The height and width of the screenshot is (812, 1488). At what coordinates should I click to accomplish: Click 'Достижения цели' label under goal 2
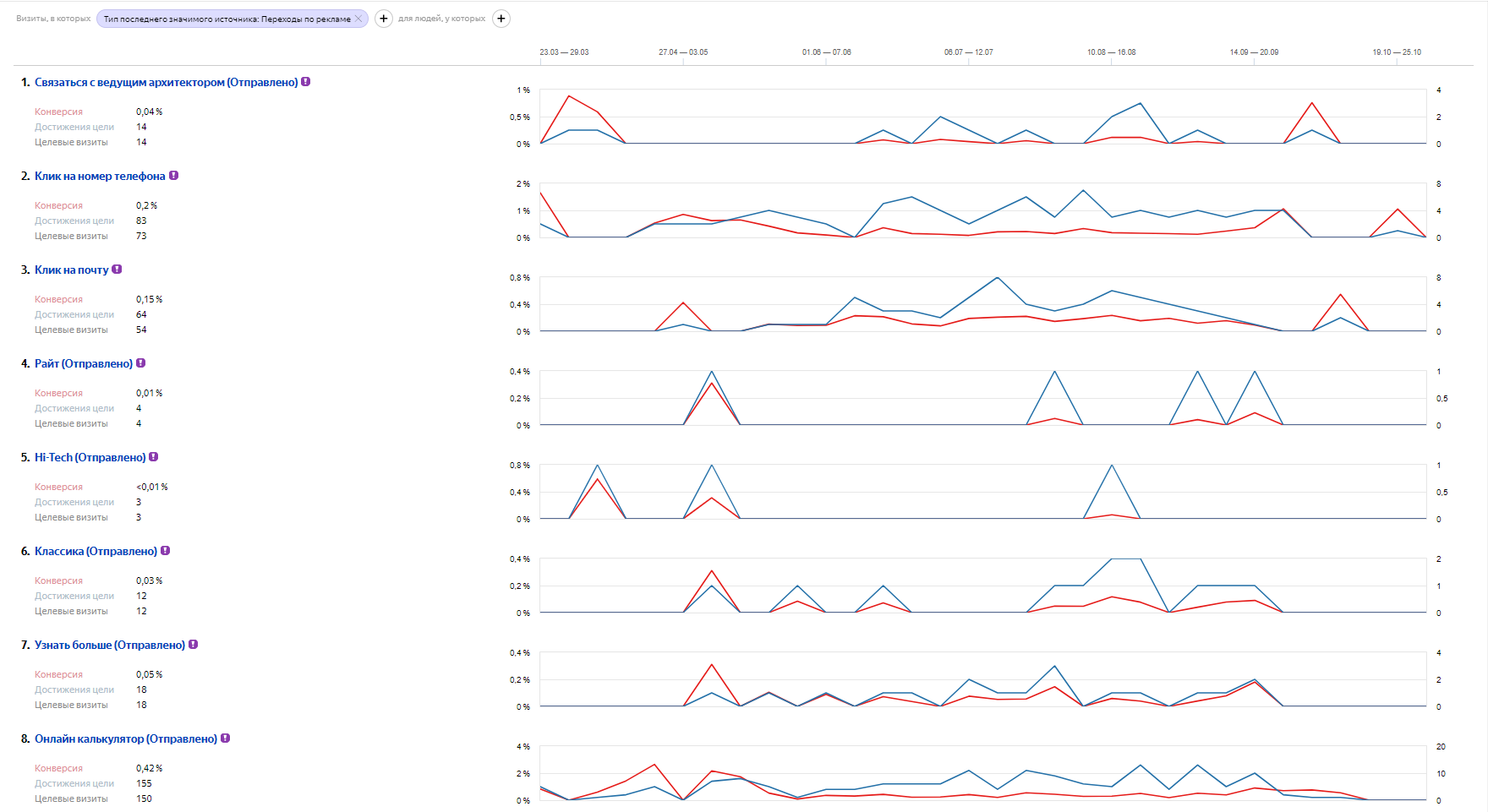(74, 221)
